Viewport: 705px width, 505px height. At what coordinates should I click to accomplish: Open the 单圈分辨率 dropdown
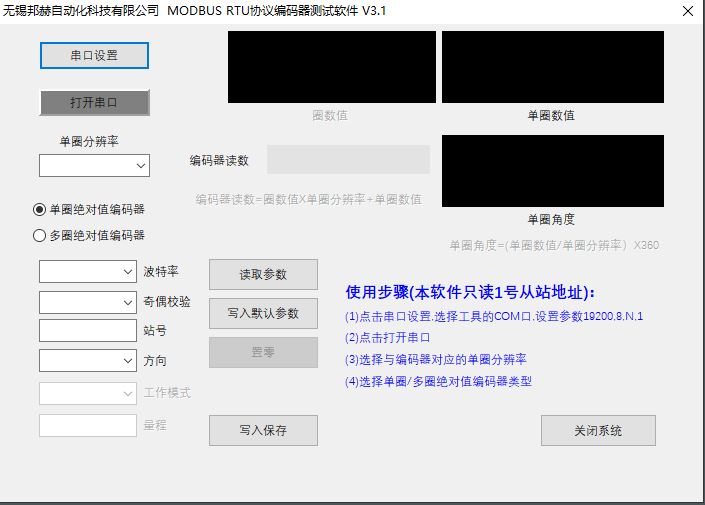94,165
